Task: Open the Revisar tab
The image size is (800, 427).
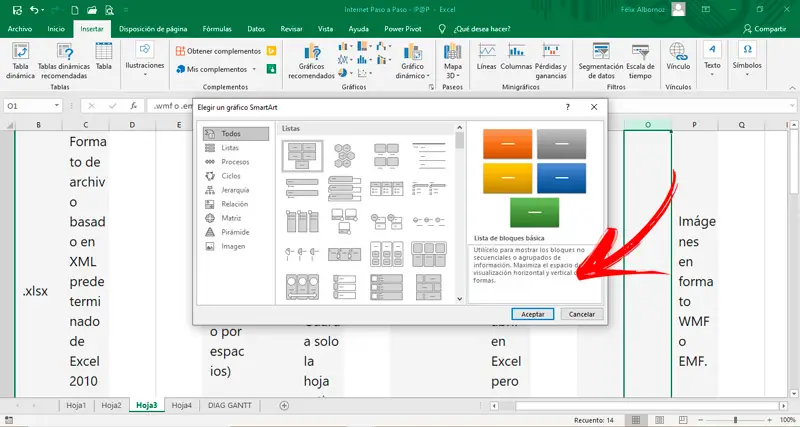Action: pos(291,29)
